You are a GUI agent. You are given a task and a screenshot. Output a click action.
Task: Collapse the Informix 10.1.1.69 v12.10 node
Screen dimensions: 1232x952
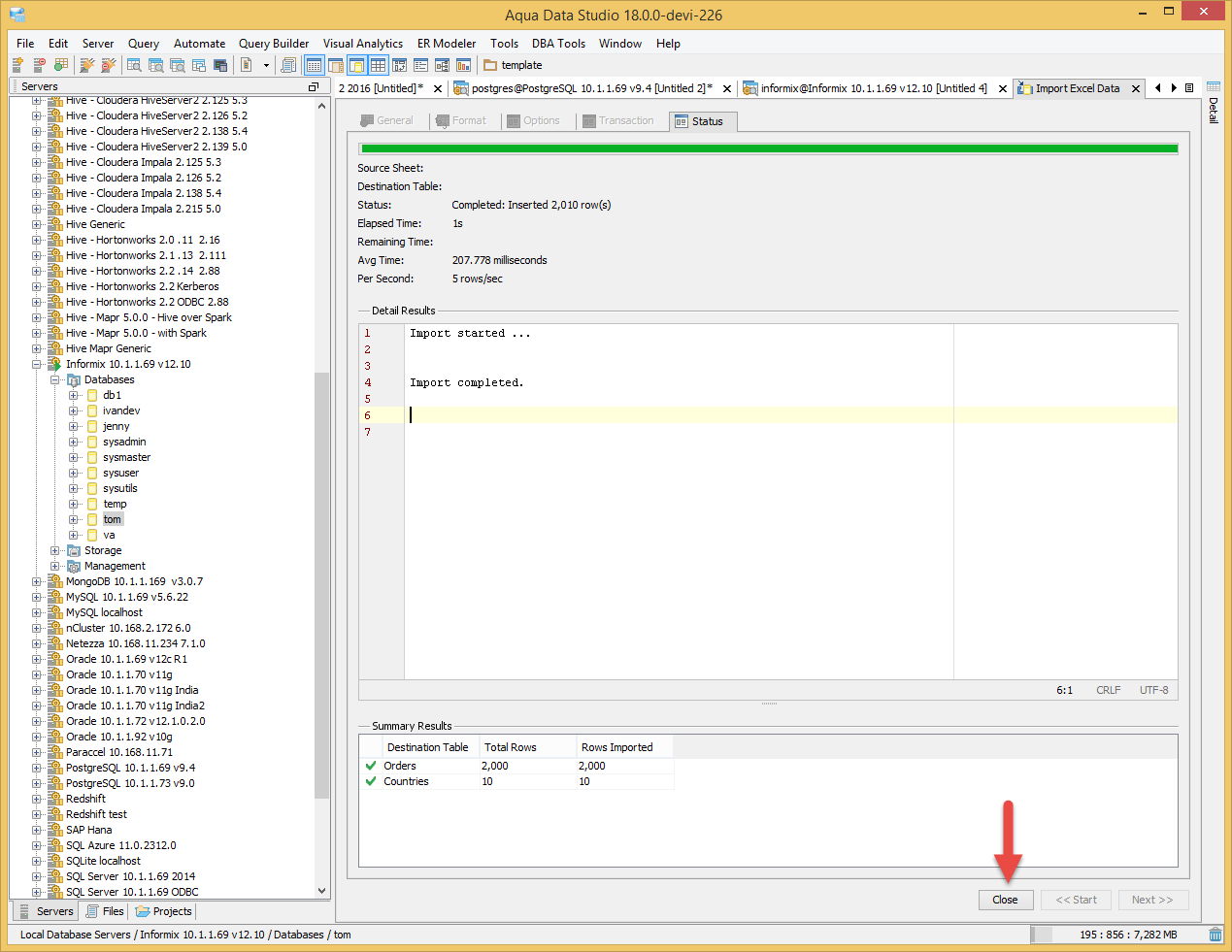36,364
